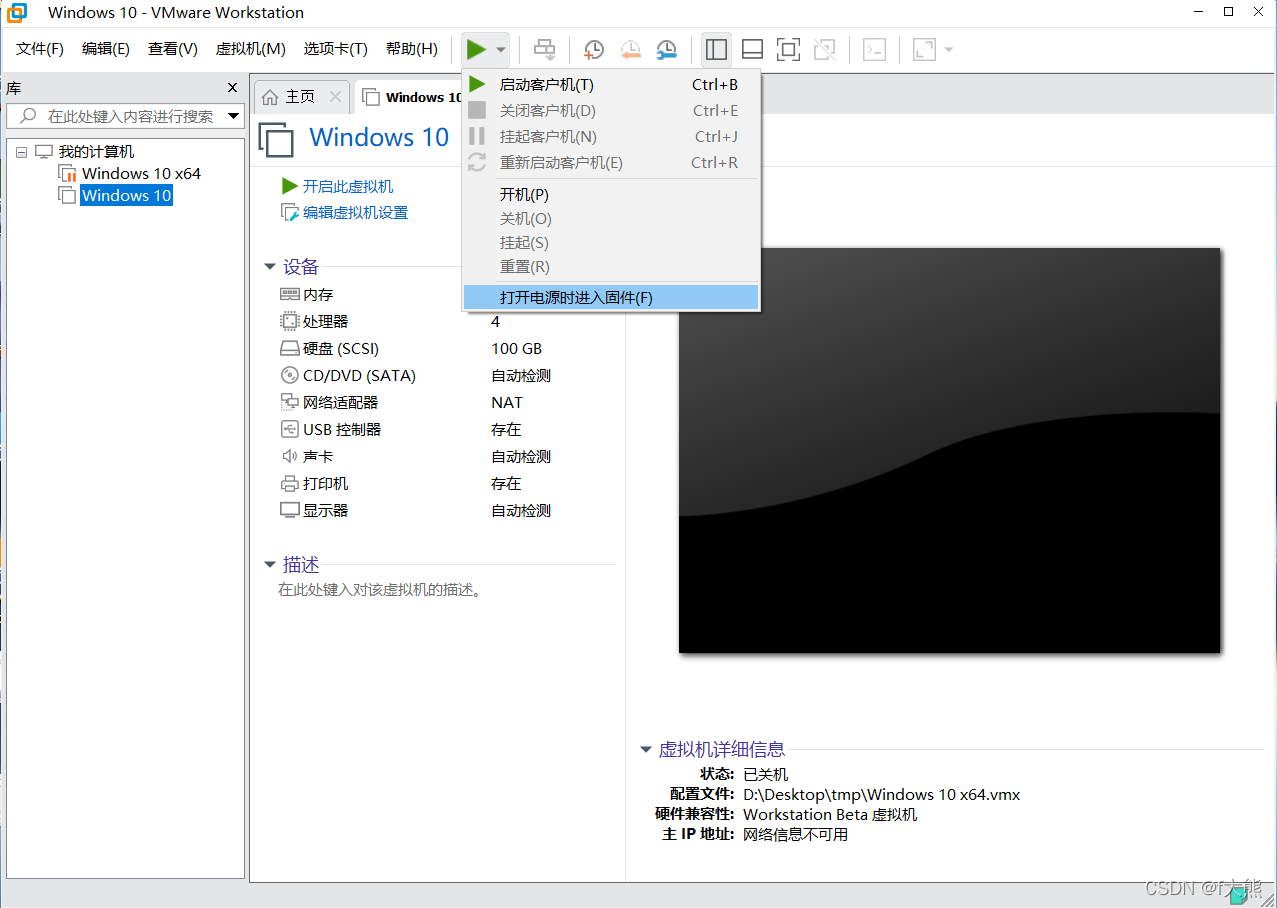The width and height of the screenshot is (1277, 908).
Task: Click the home icon on 主页 tab
Action: pyautogui.click(x=270, y=97)
